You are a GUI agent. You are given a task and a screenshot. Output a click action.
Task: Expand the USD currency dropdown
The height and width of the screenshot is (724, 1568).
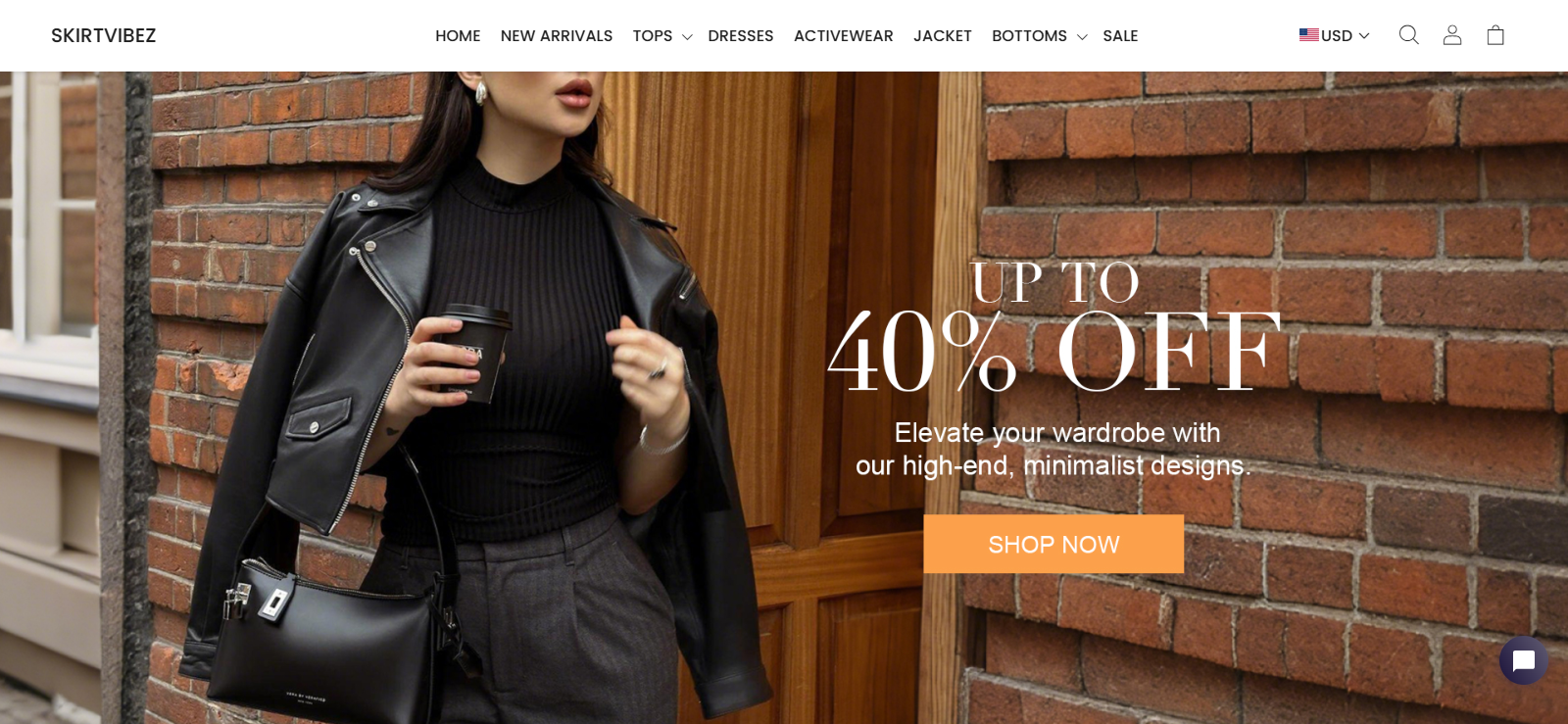click(1335, 35)
